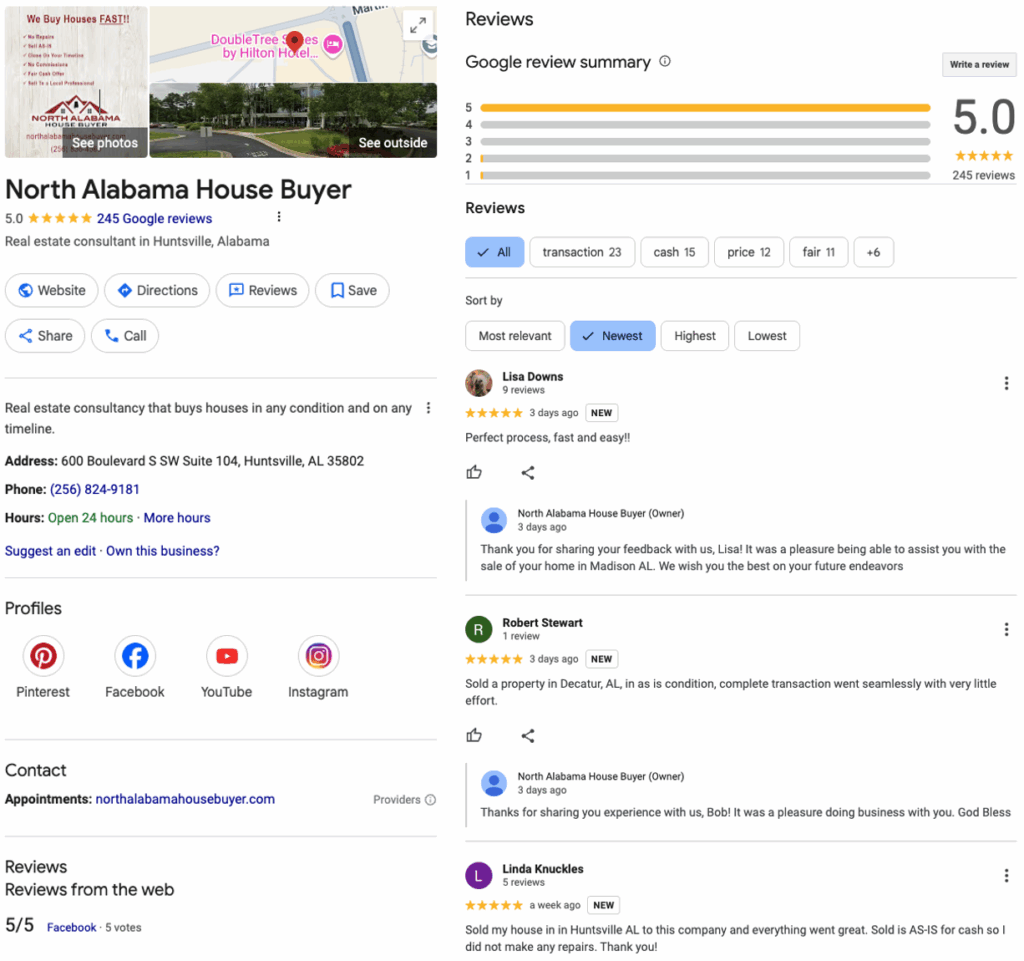This screenshot has width=1024, height=961.
Task: Expand the map to full screen
Action: [418, 25]
